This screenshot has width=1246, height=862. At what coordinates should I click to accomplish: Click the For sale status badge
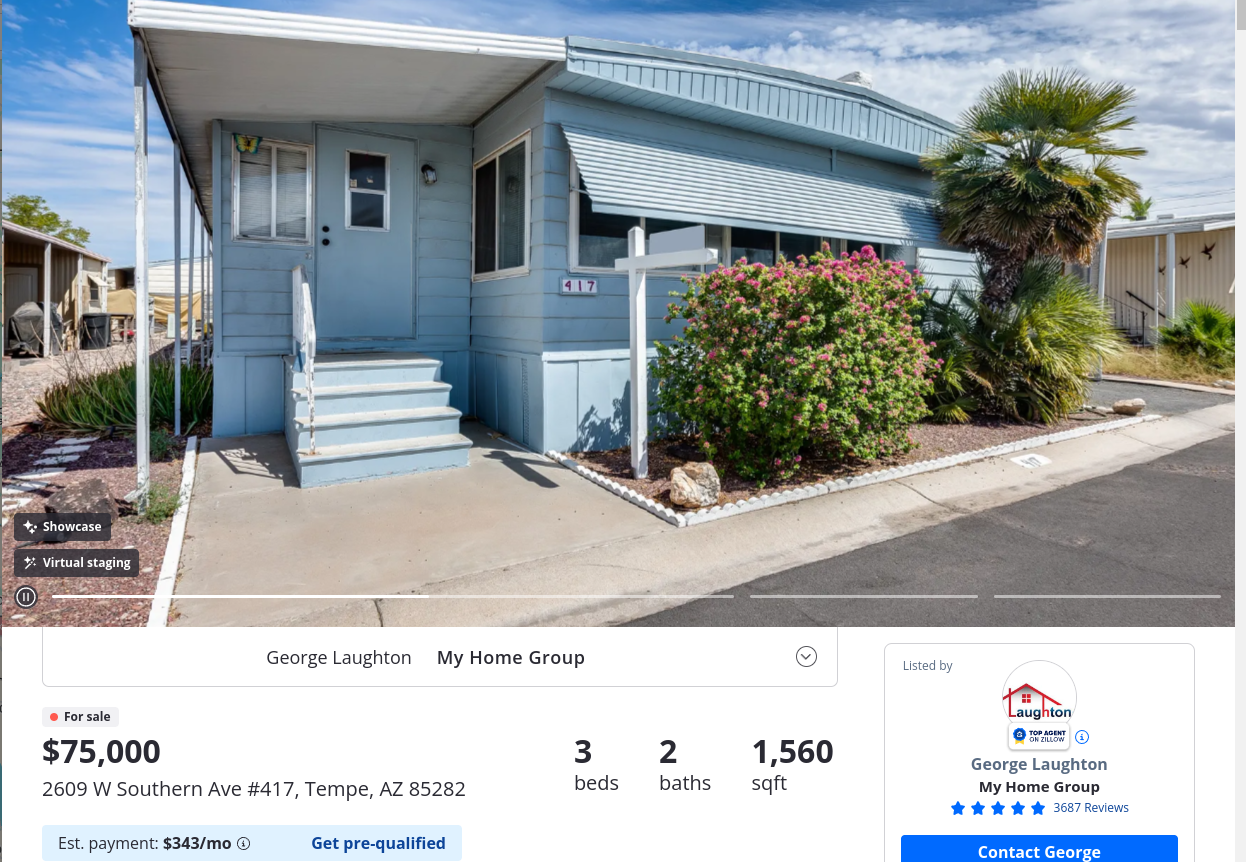click(x=81, y=716)
